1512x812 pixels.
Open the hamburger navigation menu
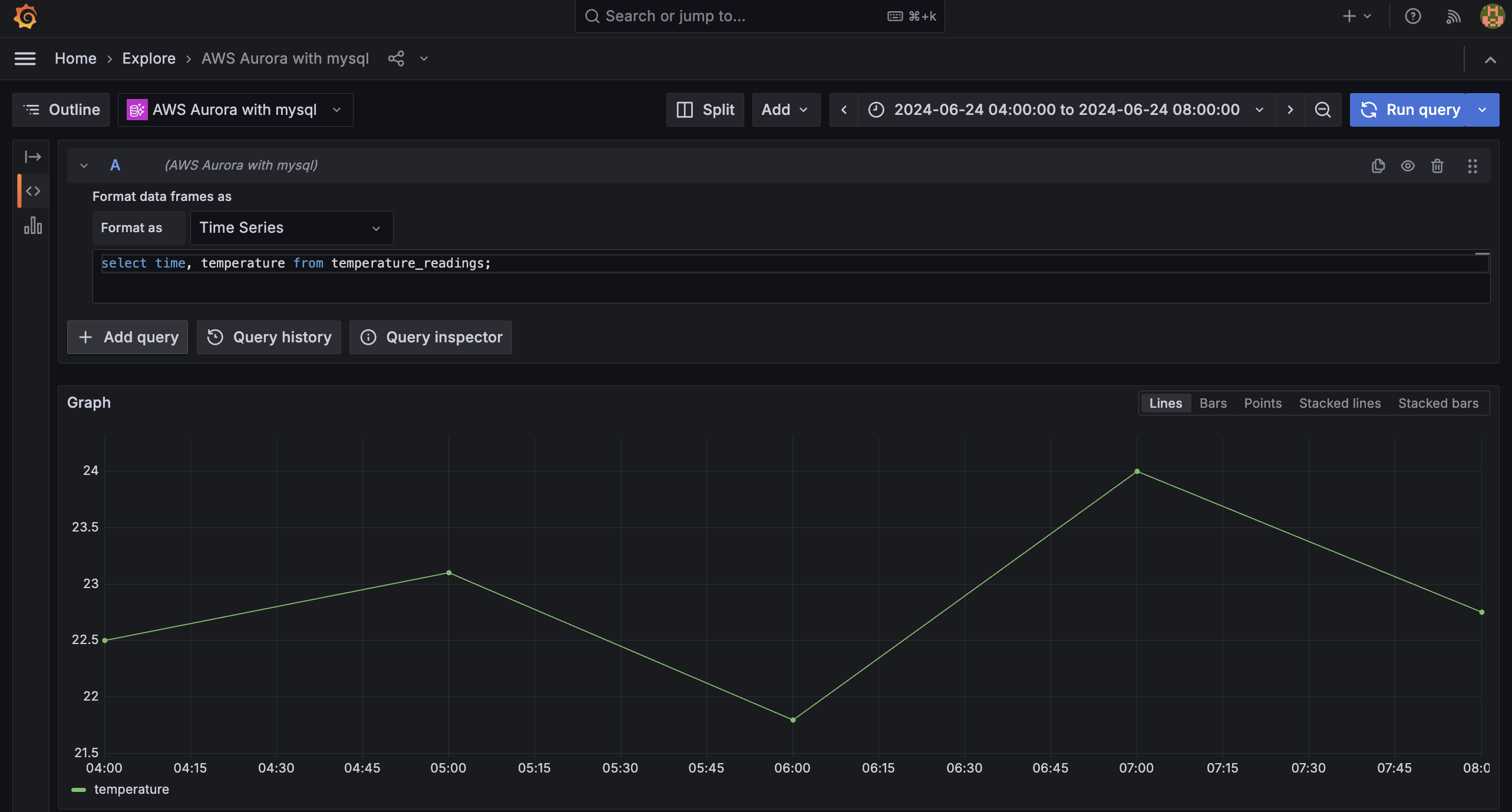click(25, 58)
